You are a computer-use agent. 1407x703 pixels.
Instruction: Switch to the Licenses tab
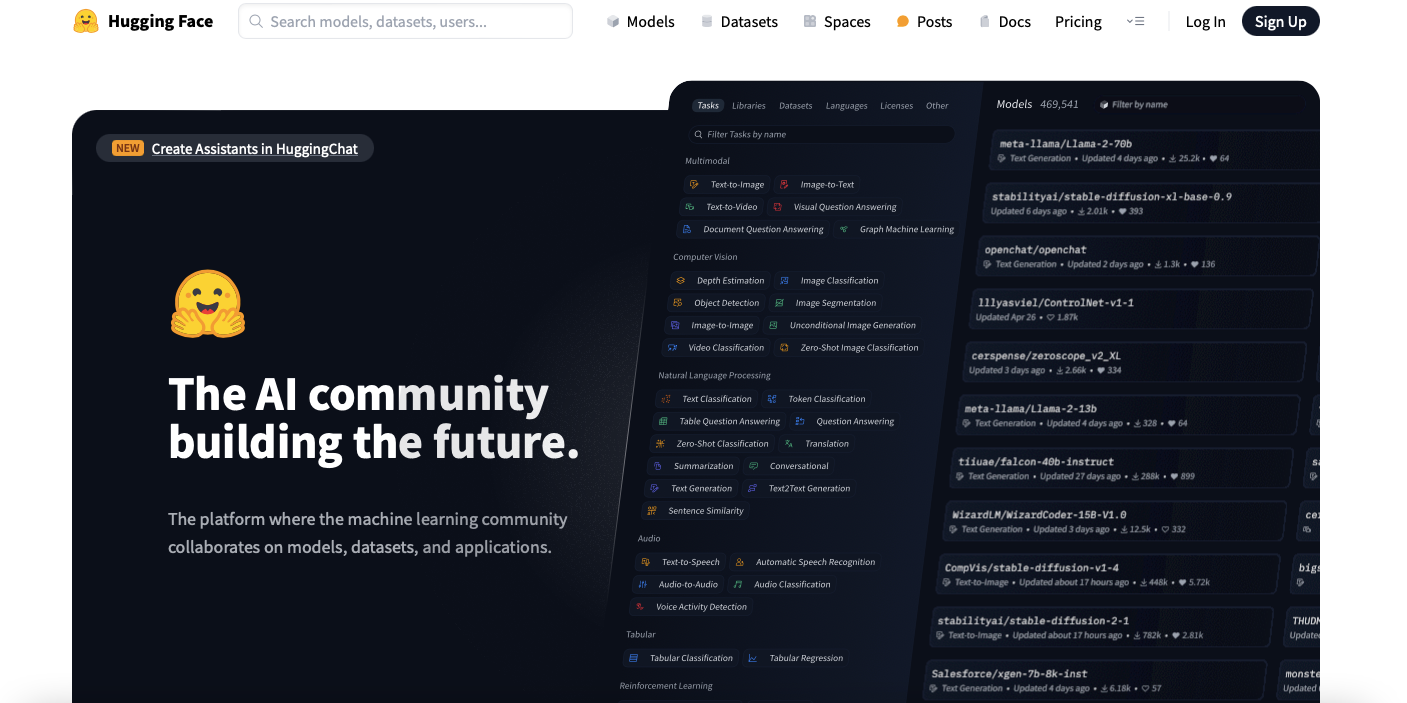pos(896,105)
